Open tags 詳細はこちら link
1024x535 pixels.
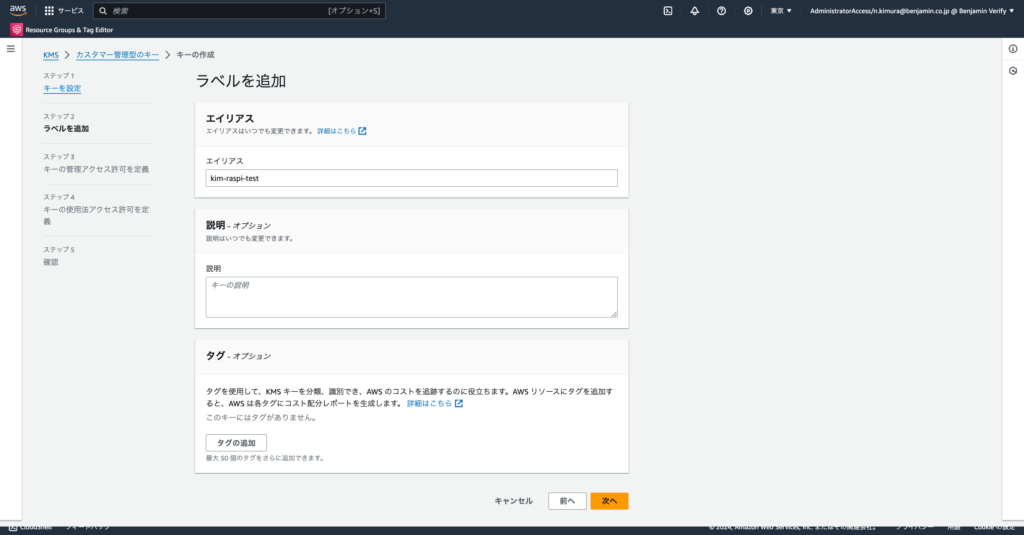click(429, 404)
